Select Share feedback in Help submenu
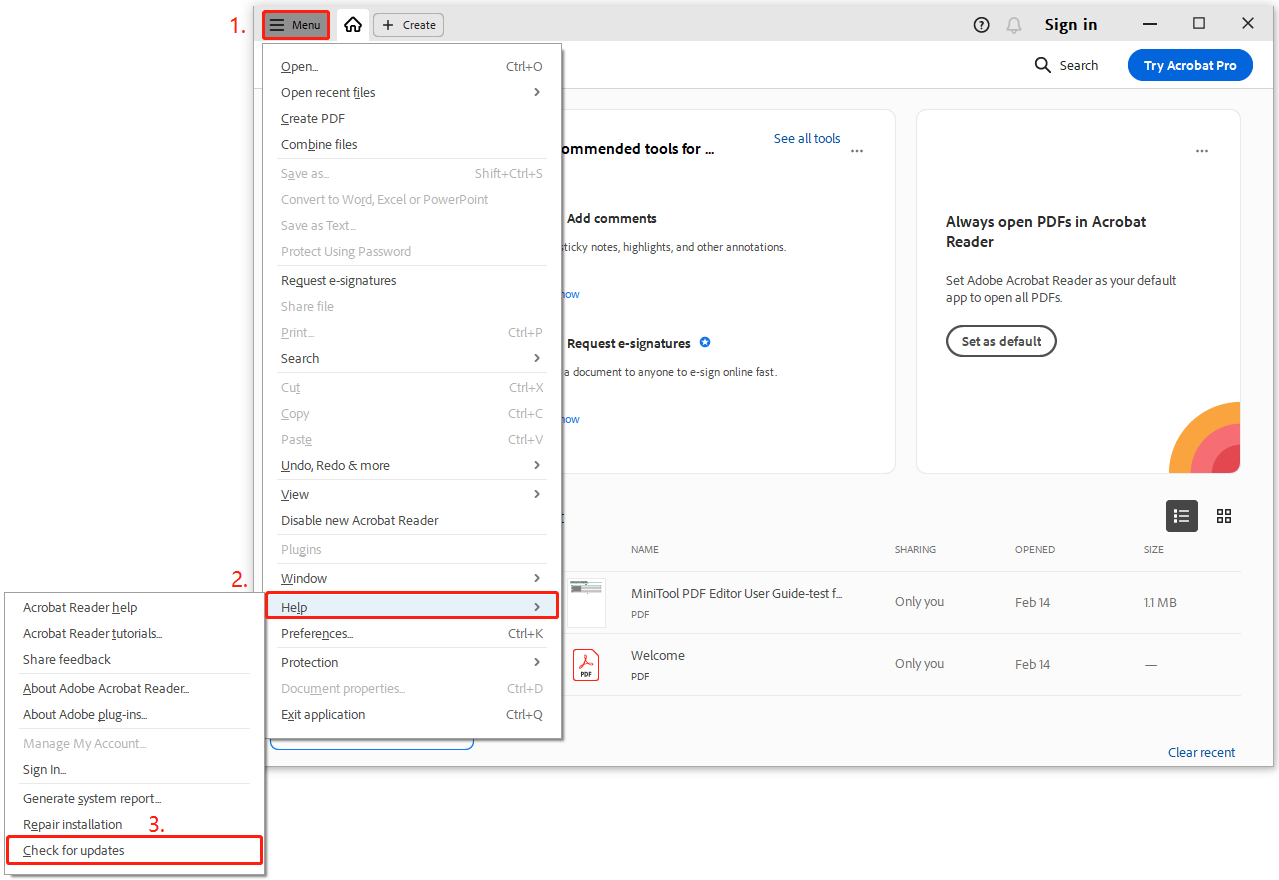 point(134,660)
